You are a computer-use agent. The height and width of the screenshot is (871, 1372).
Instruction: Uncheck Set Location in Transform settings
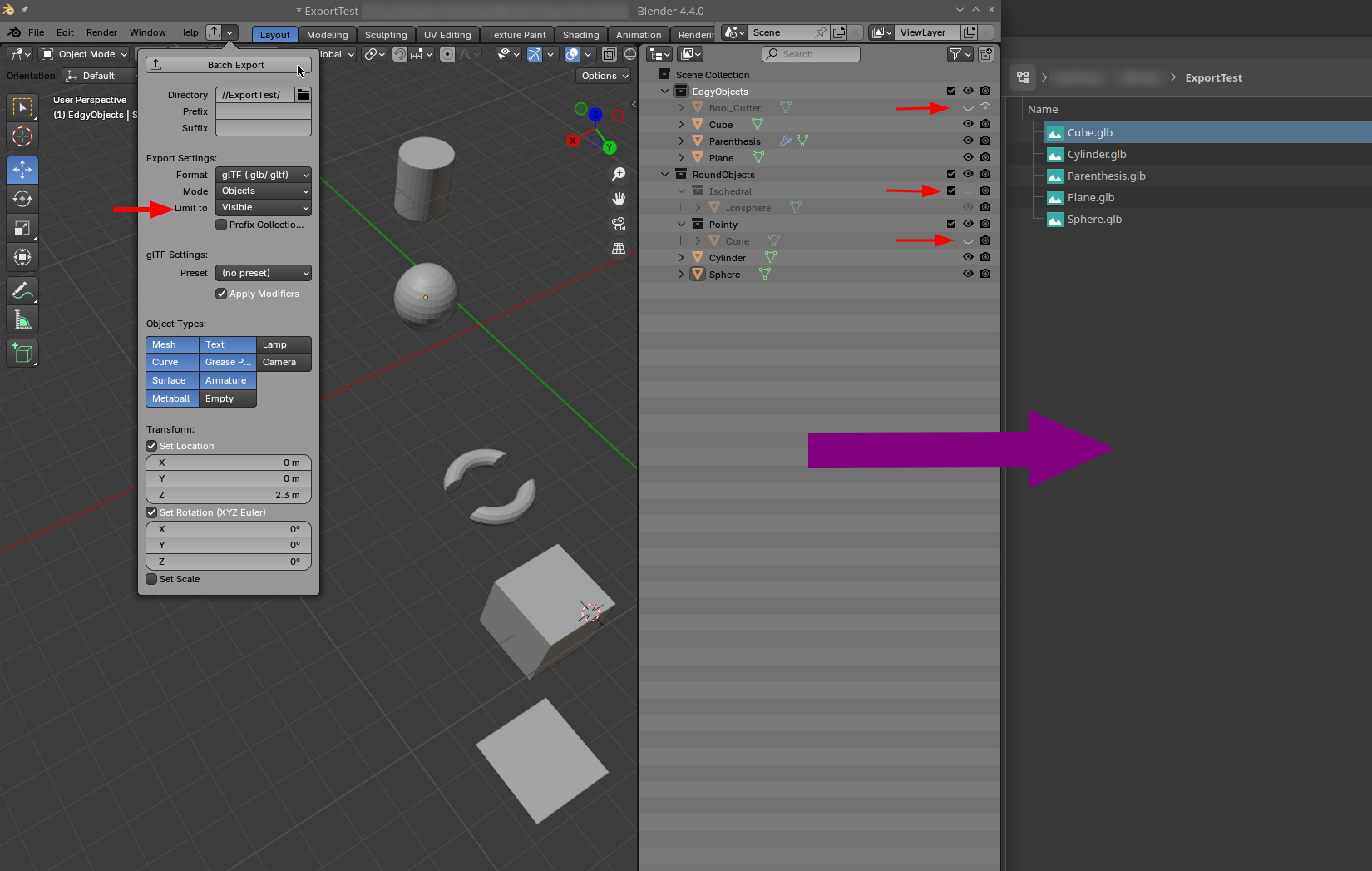point(151,446)
